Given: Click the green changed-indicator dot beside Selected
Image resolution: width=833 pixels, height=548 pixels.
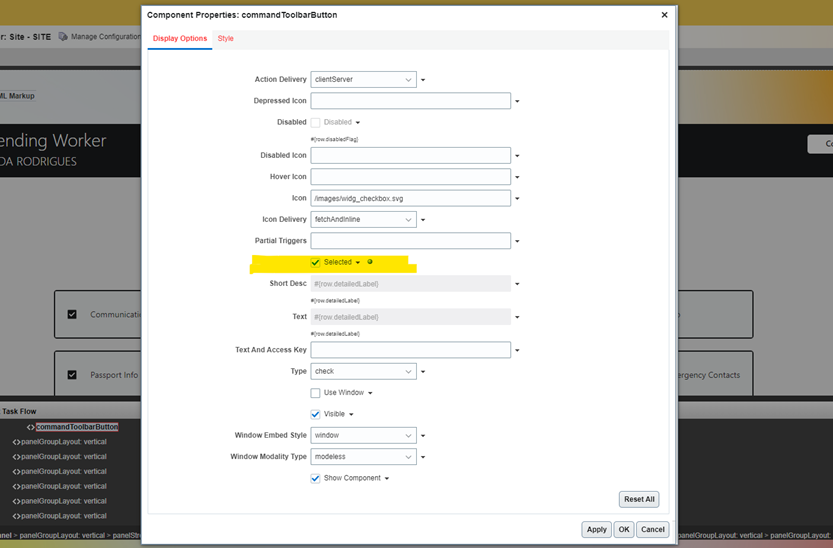Looking at the screenshot, I should point(370,262).
